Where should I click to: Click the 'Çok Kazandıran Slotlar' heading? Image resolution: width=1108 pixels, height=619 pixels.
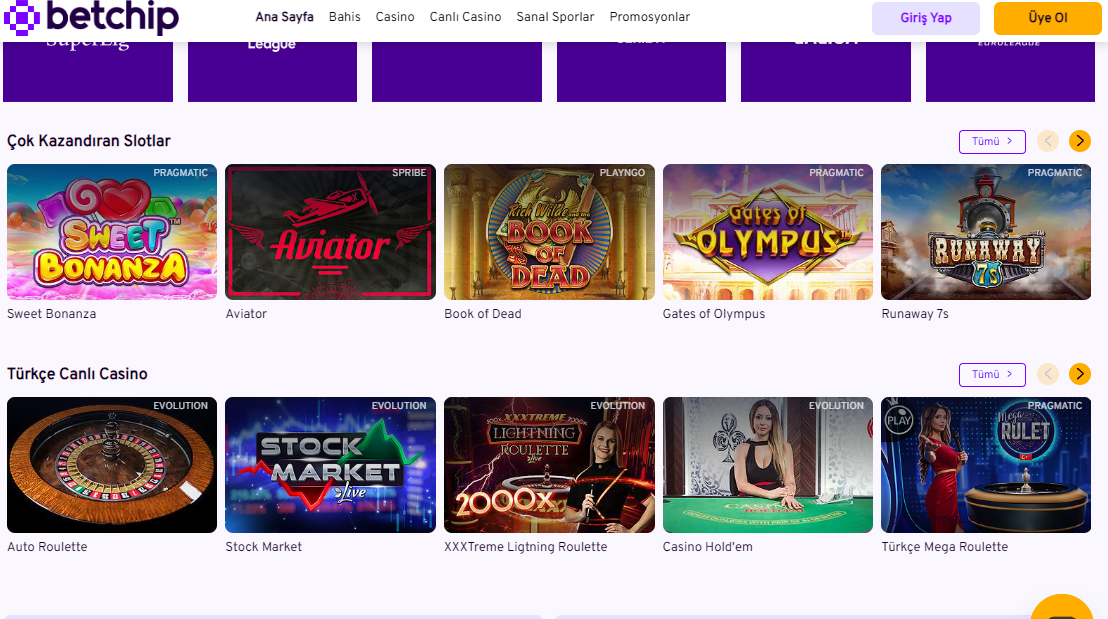pos(89,141)
